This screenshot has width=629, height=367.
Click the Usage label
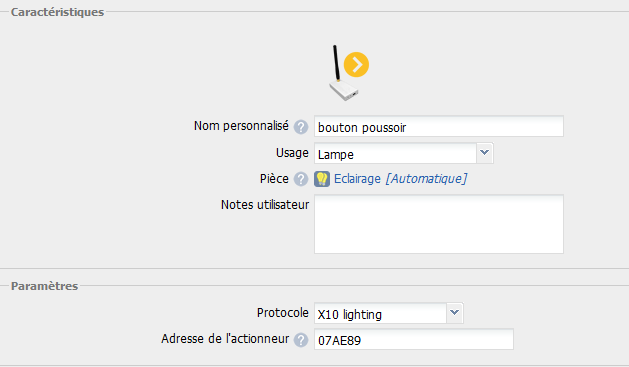(292, 153)
